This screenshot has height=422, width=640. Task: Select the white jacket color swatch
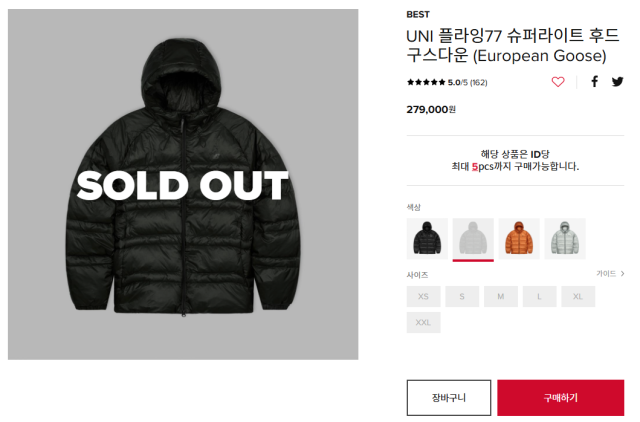[473, 238]
